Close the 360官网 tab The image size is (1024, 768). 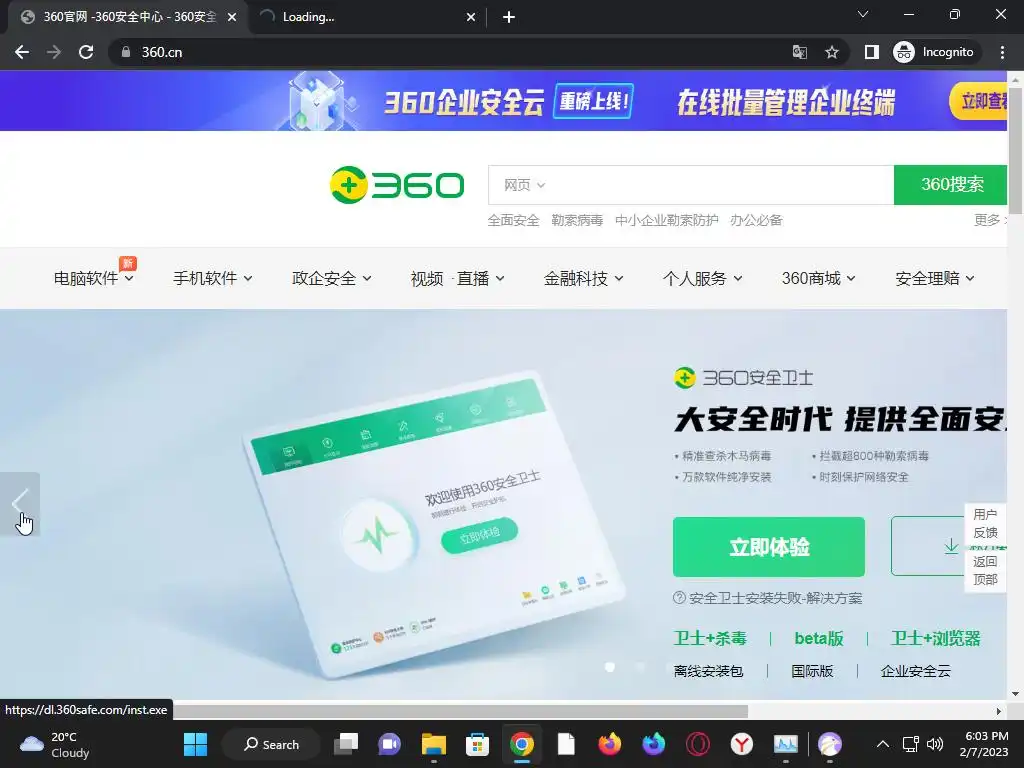point(232,17)
